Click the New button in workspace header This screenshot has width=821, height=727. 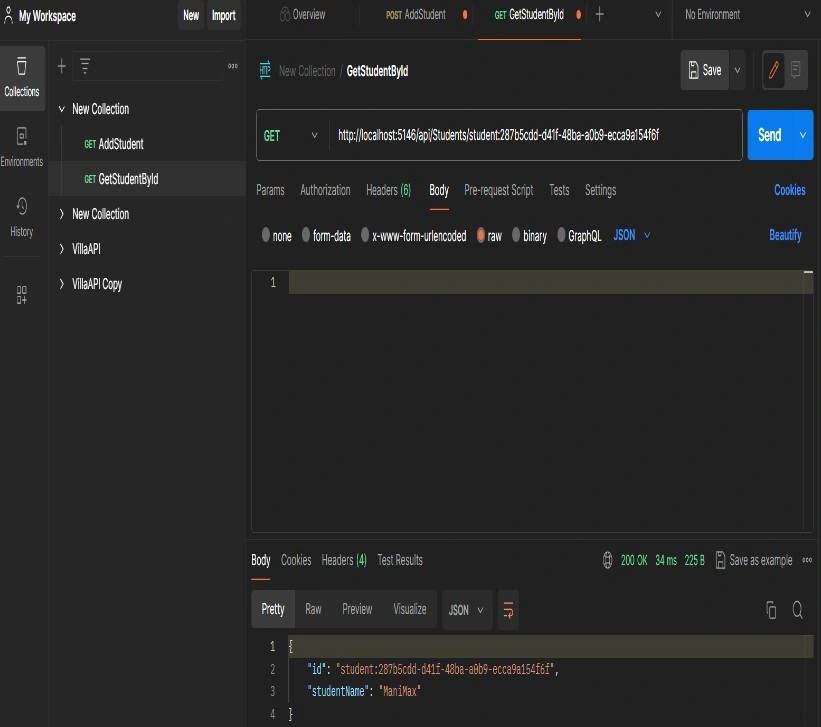click(x=191, y=15)
